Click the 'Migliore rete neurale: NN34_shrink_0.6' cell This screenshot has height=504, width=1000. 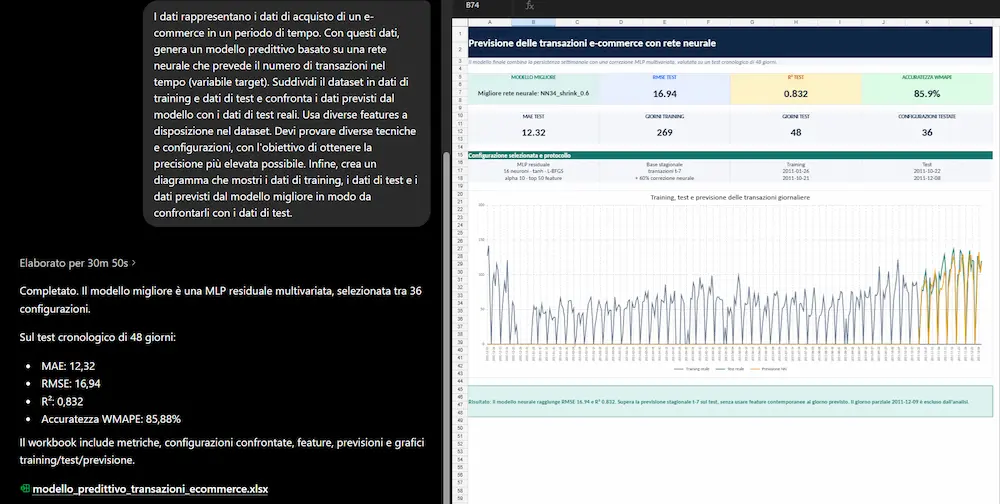tap(533, 93)
